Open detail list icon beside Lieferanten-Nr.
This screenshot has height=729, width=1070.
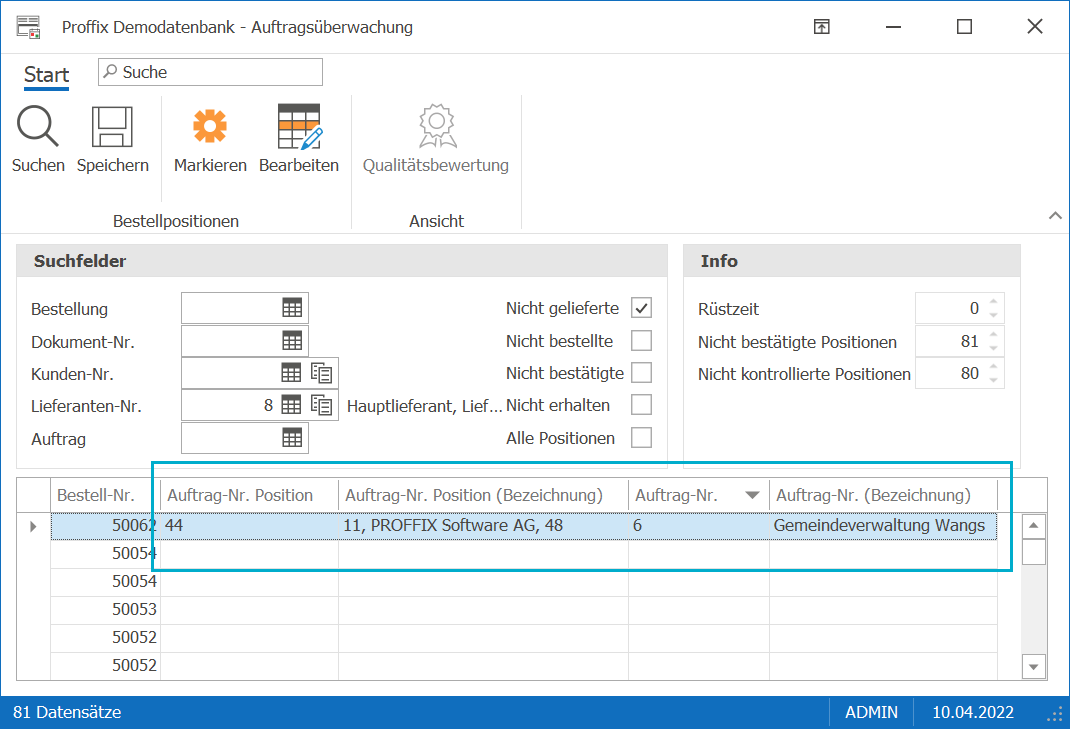(x=321, y=405)
